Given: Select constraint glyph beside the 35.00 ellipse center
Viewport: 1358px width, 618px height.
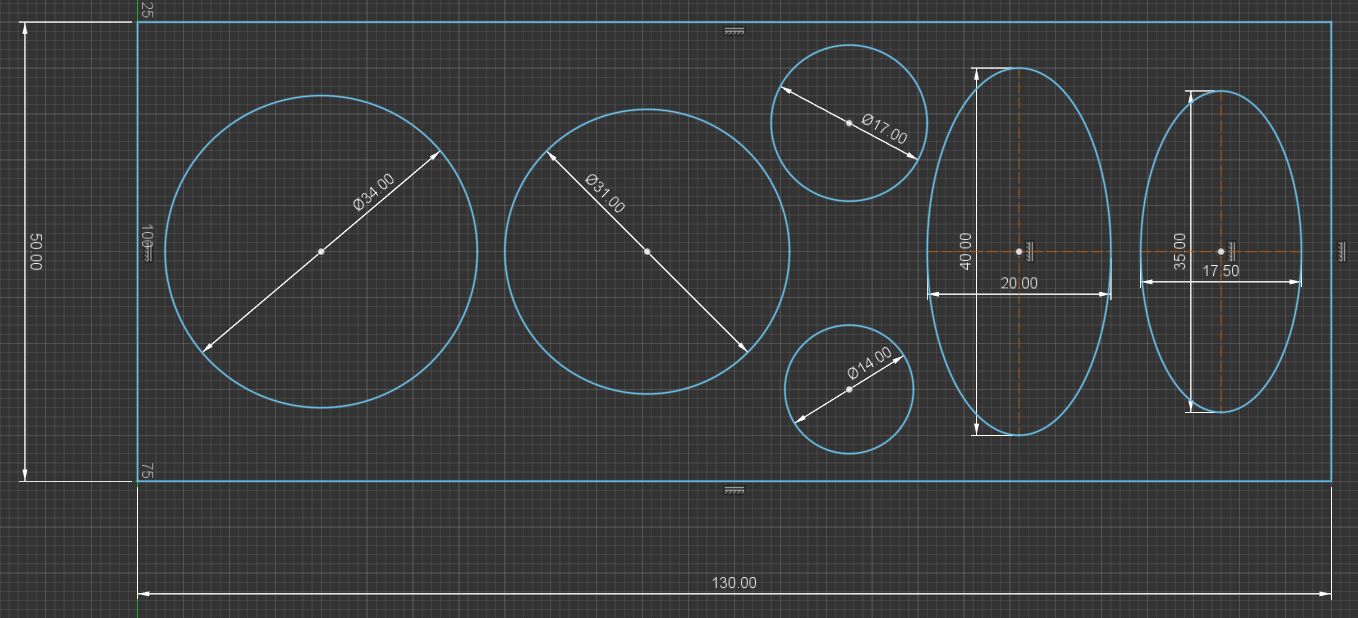Looking at the screenshot, I should tap(1232, 251).
